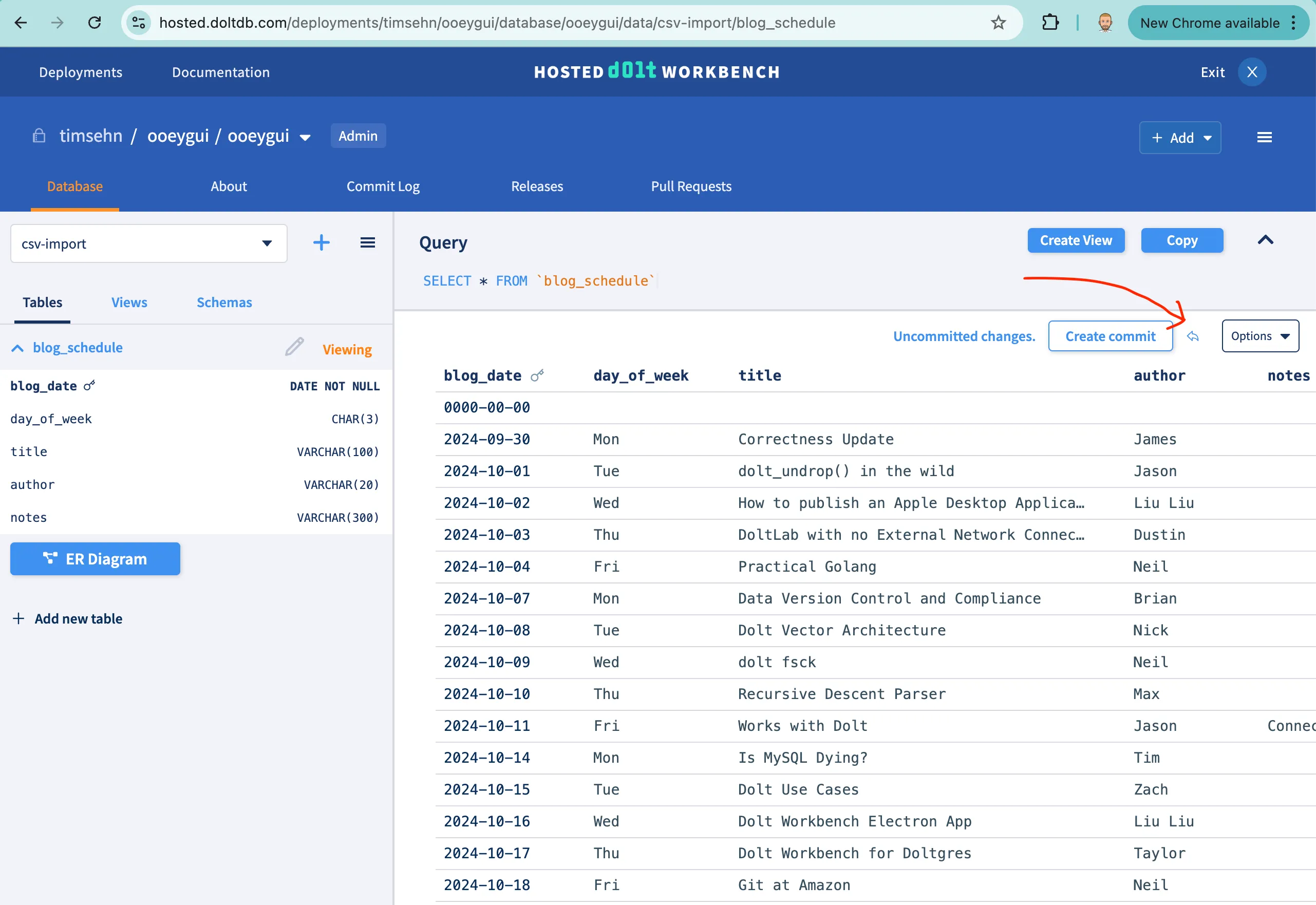Open the csv-import branch dropdown
The image size is (1316, 905).
click(148, 243)
